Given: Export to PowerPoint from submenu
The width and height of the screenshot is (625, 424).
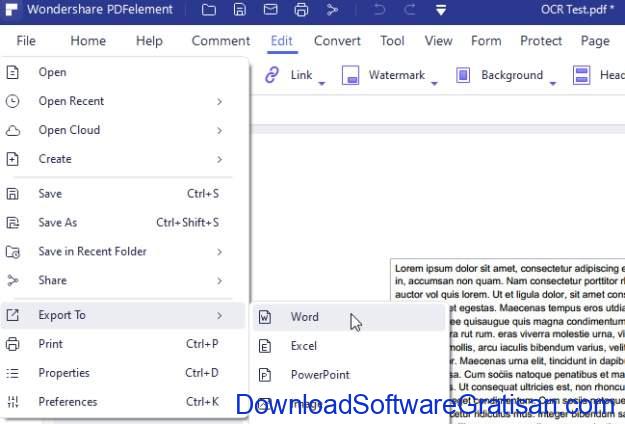Looking at the screenshot, I should 349,375.
